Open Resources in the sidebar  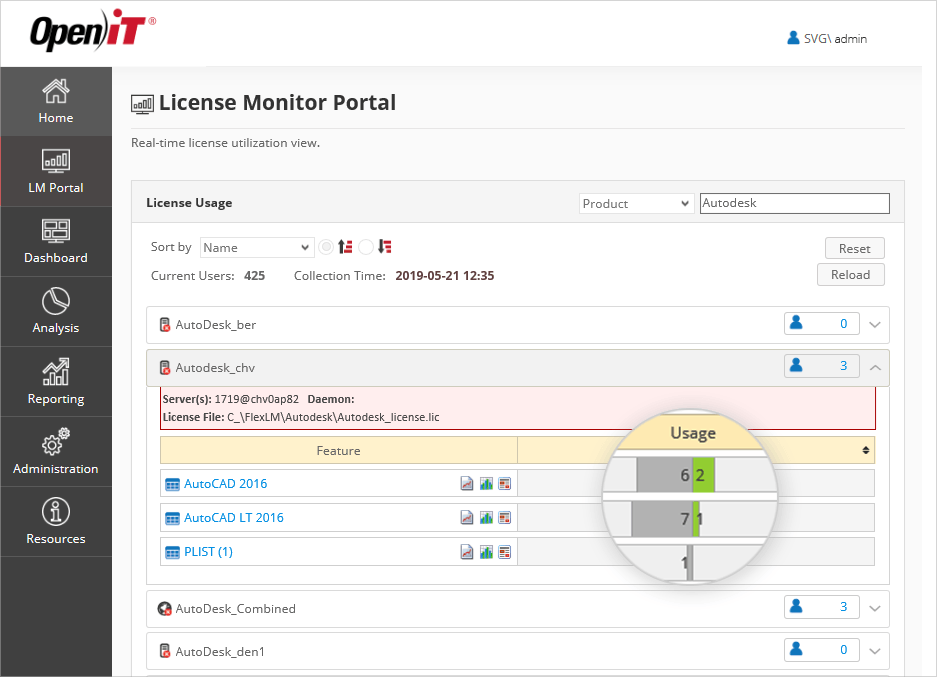click(x=56, y=522)
